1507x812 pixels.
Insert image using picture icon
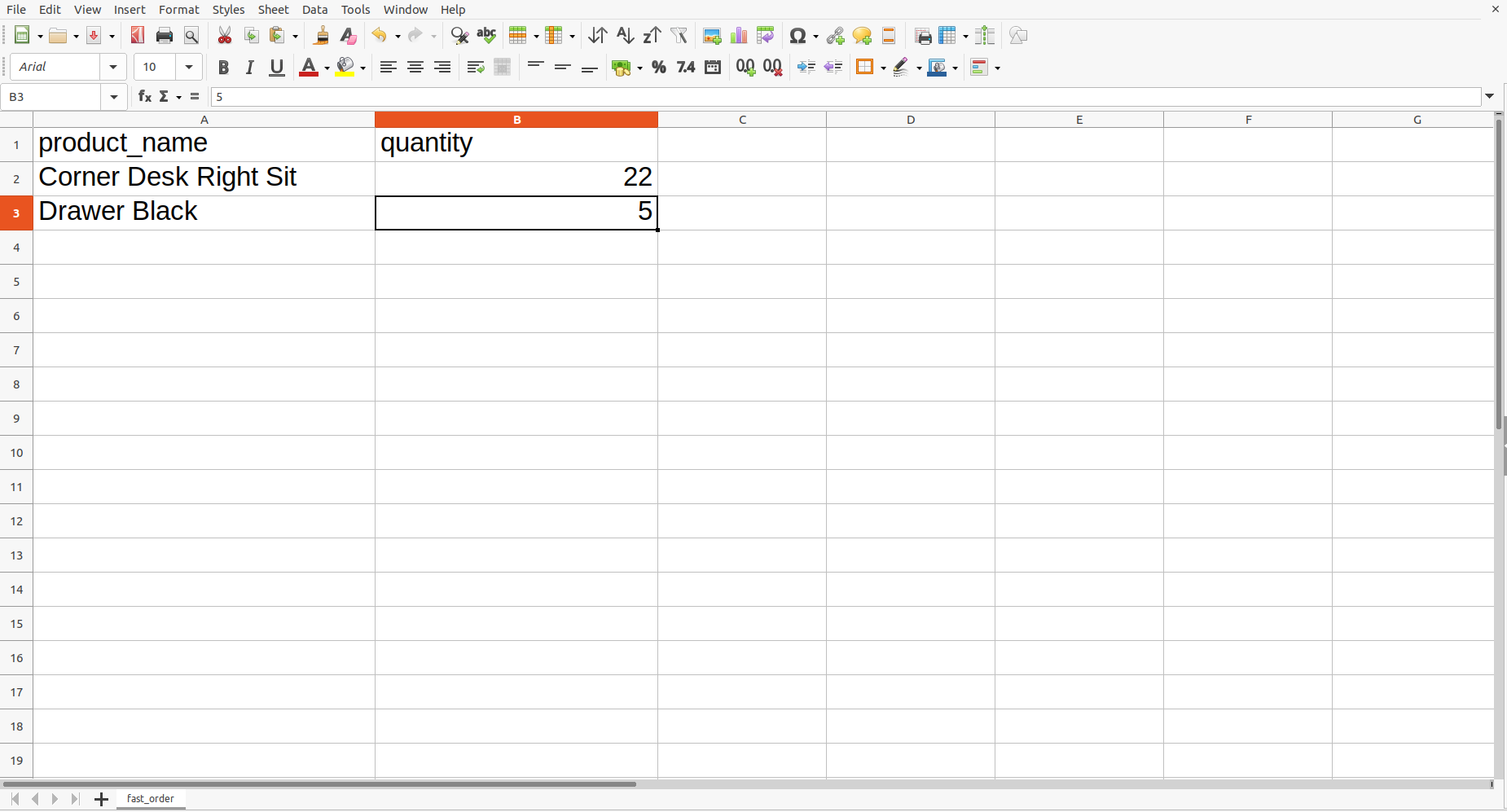click(712, 35)
